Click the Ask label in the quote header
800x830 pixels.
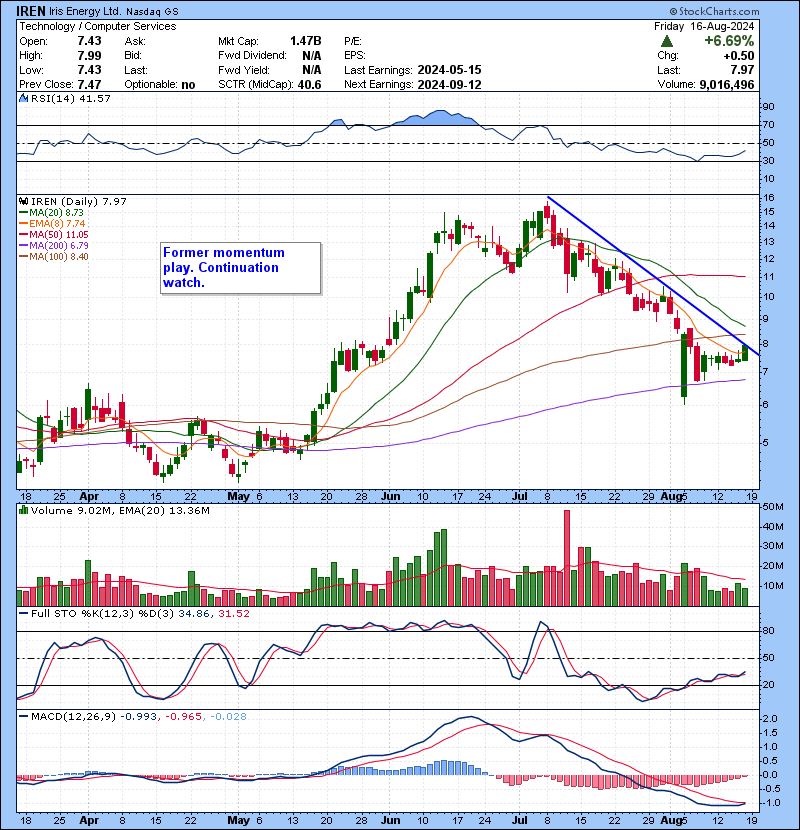coord(135,41)
